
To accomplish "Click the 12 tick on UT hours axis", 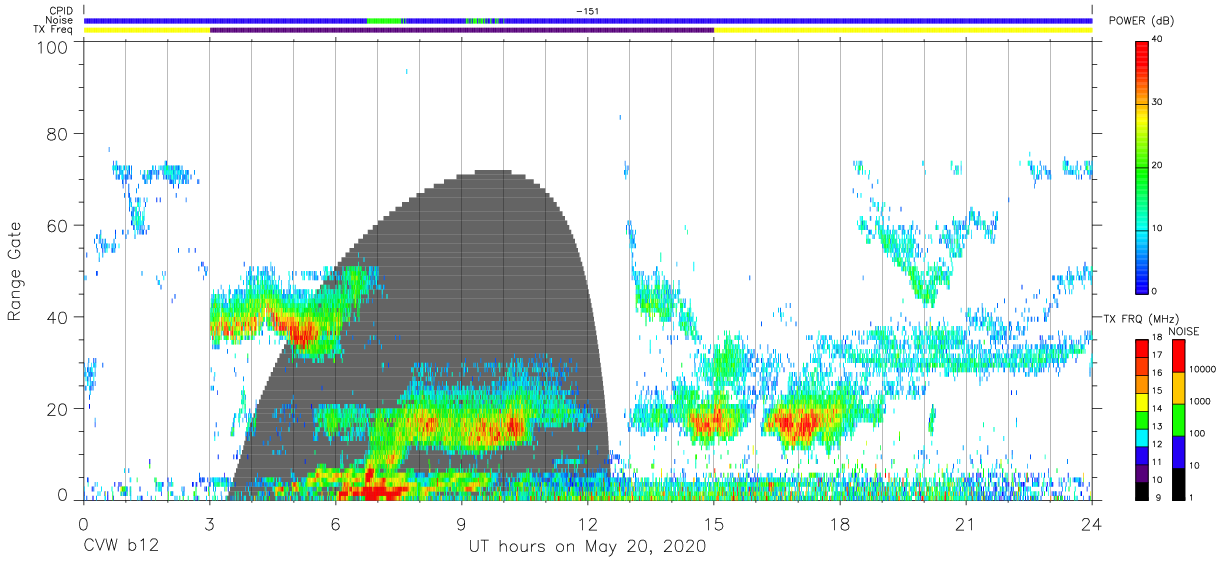I will click(x=588, y=524).
